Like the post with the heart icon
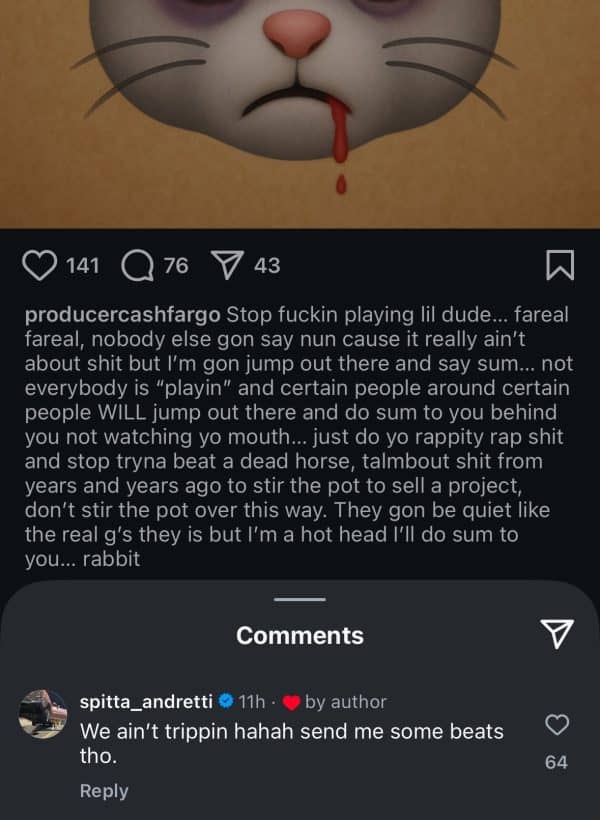This screenshot has width=600, height=820. (38, 265)
